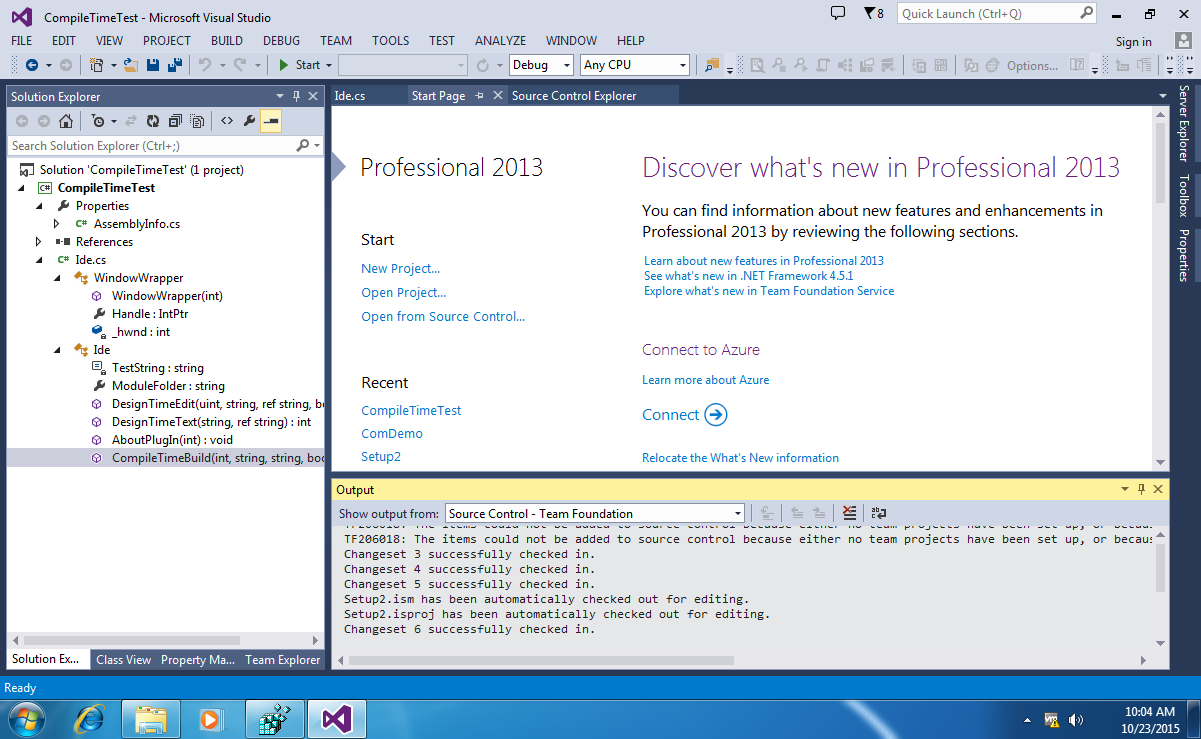Go to Home in Solution Explorer toolbar
Viewport: 1201px width, 739px height.
pyautogui.click(x=65, y=121)
